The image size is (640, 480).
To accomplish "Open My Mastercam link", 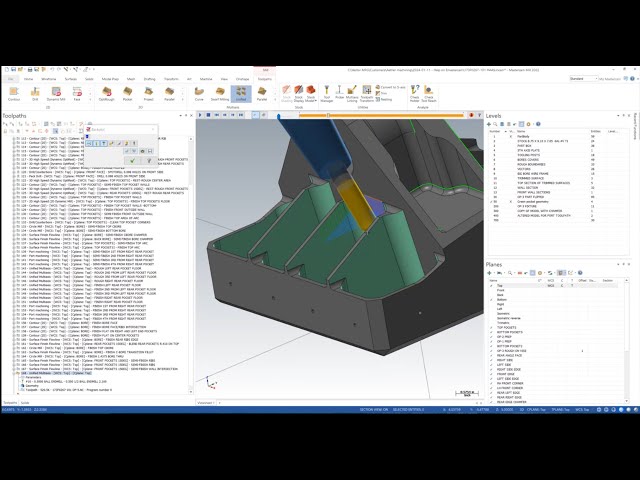I will 610,79.
